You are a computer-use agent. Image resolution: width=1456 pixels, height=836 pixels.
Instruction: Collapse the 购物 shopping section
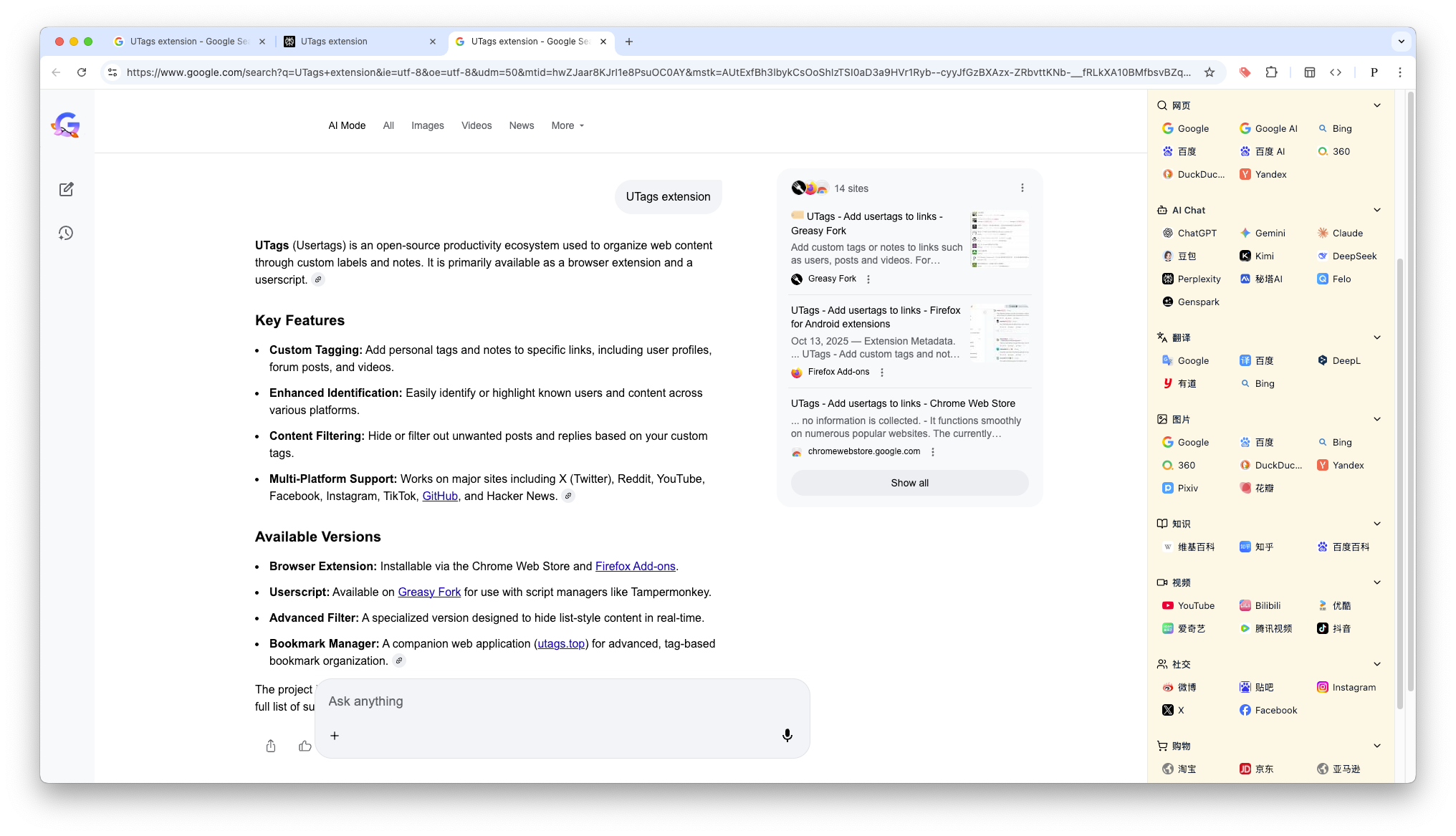(x=1377, y=746)
